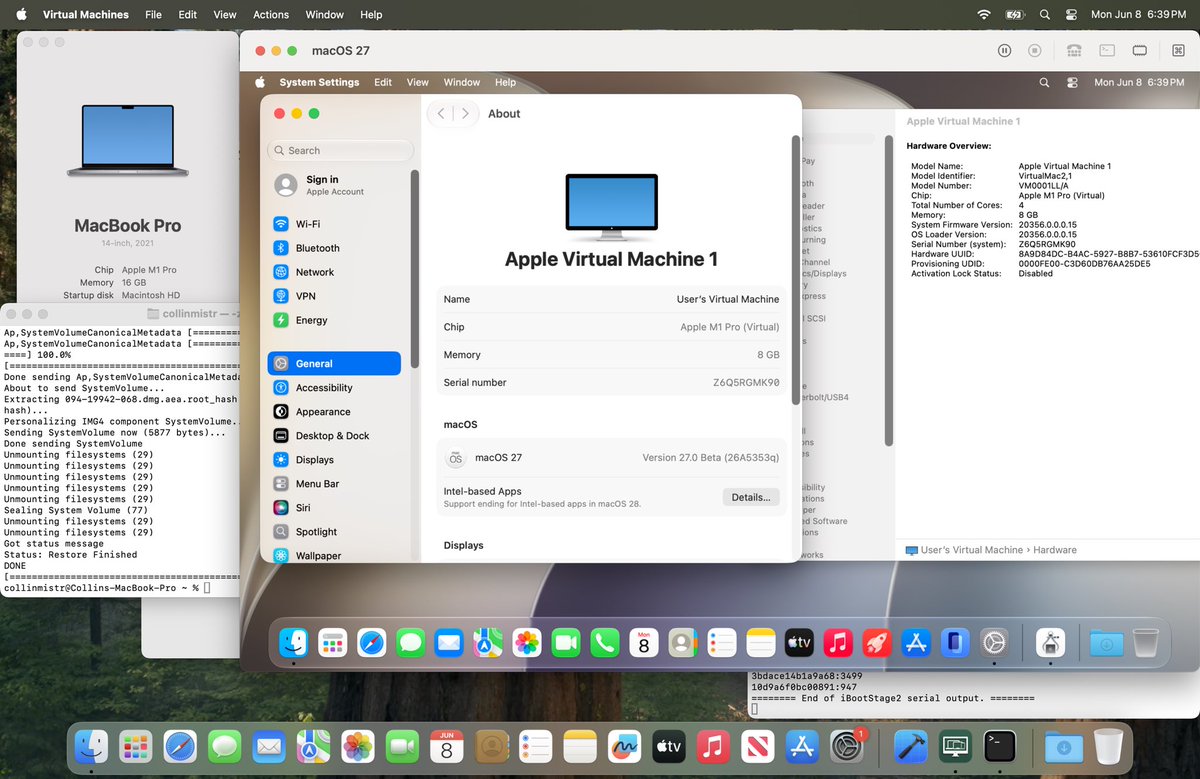The image size is (1200, 779).
Task: Click the System Settings sidebar scrollbar
Action: (x=414, y=270)
